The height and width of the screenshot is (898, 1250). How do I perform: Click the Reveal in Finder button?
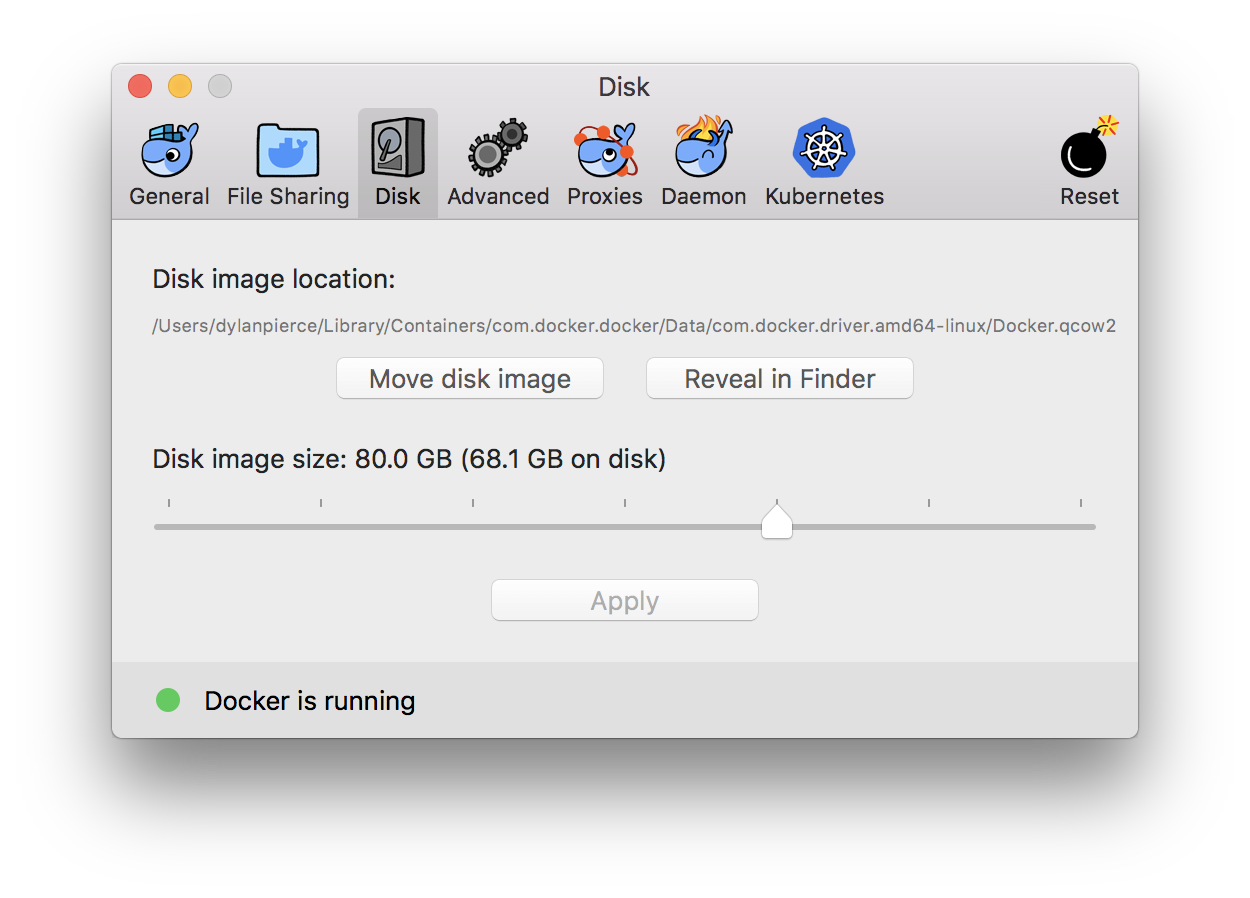(x=780, y=379)
